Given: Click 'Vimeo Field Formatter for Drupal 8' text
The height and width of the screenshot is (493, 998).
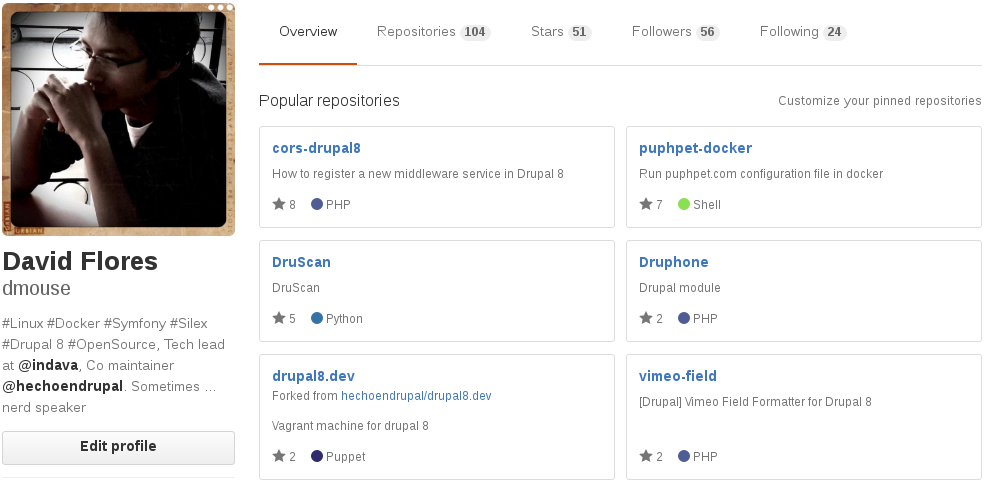Looking at the screenshot, I should click(778, 402).
